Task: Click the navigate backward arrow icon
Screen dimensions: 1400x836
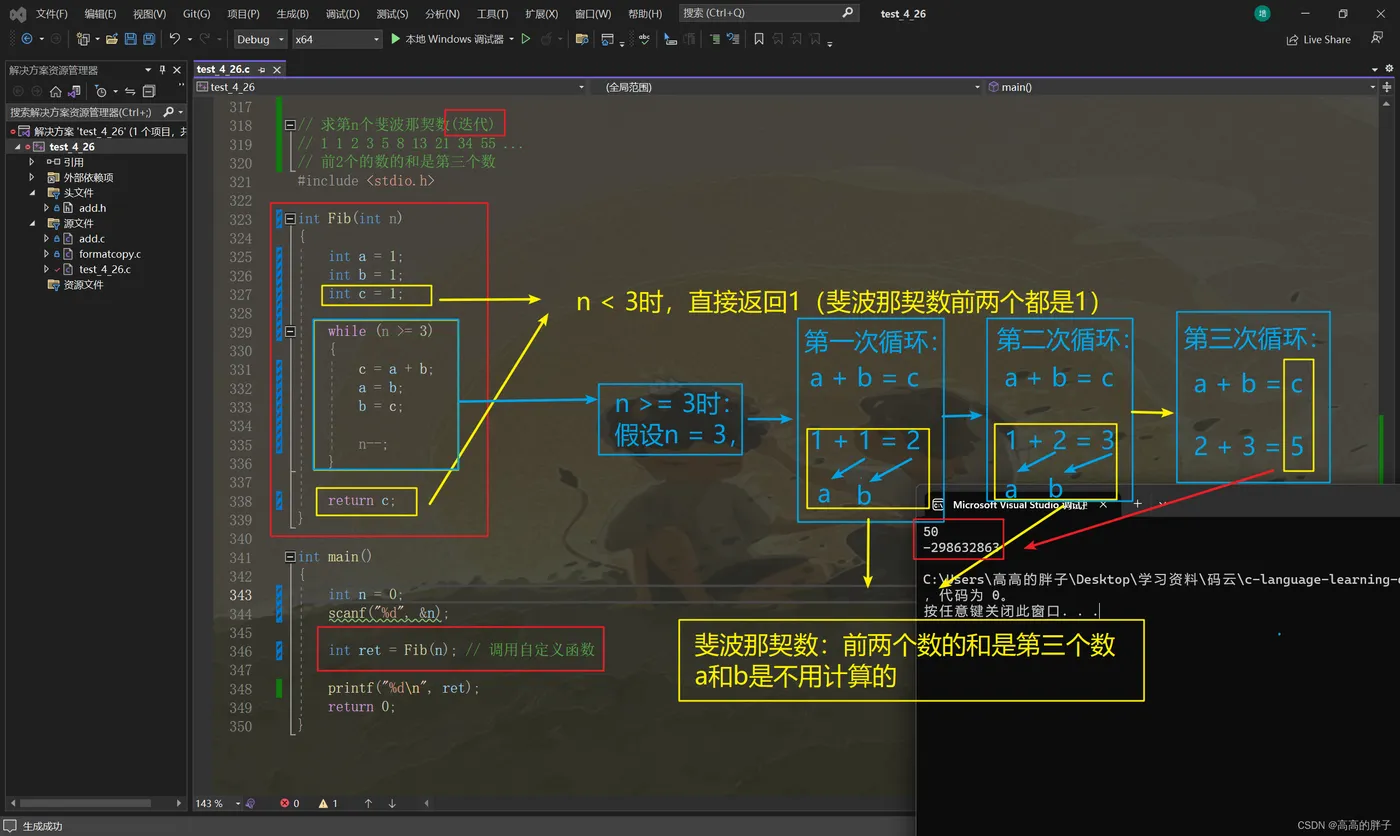Action: click(27, 39)
